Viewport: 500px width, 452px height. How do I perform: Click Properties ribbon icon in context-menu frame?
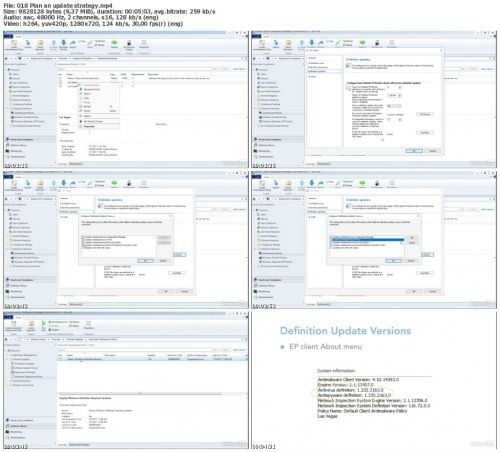144,43
